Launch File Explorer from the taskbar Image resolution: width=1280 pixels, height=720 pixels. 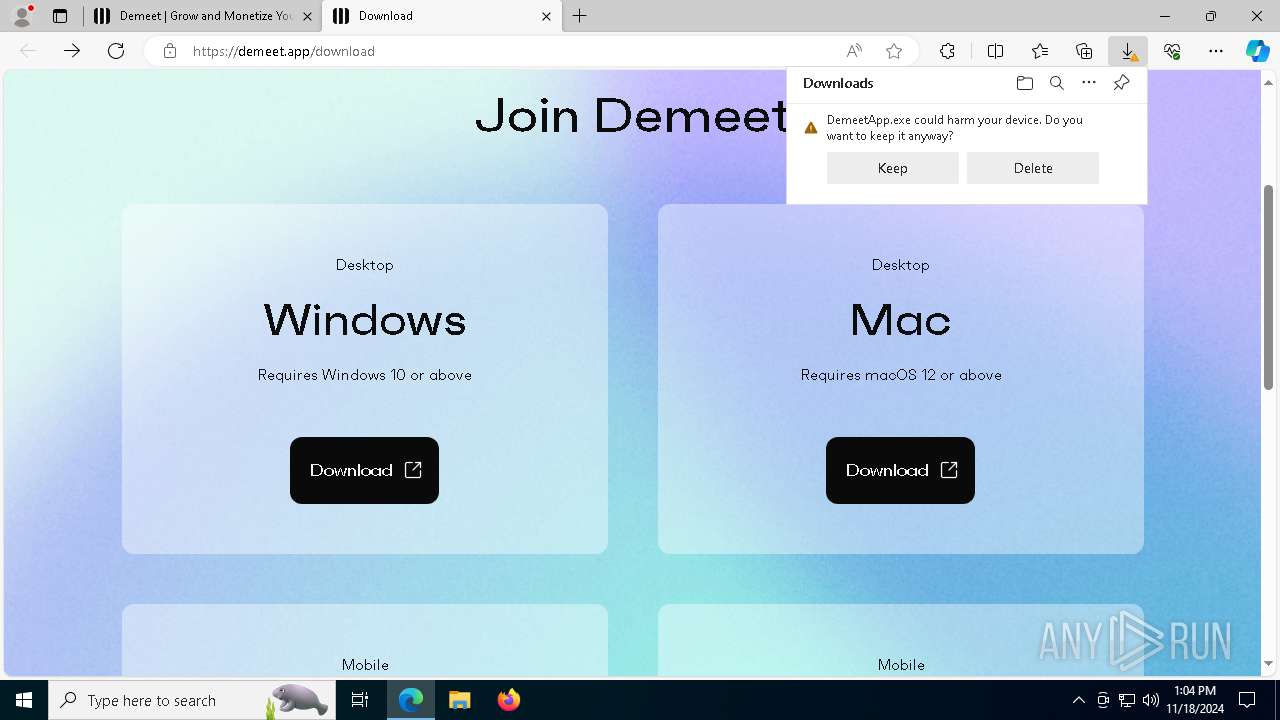click(x=460, y=700)
